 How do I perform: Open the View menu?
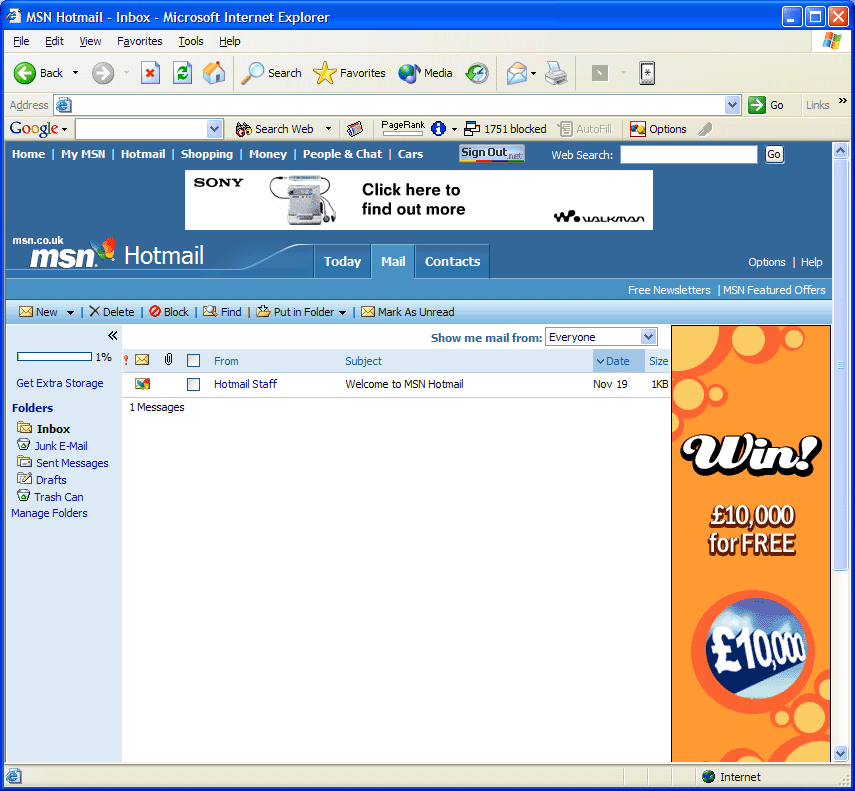click(x=90, y=41)
